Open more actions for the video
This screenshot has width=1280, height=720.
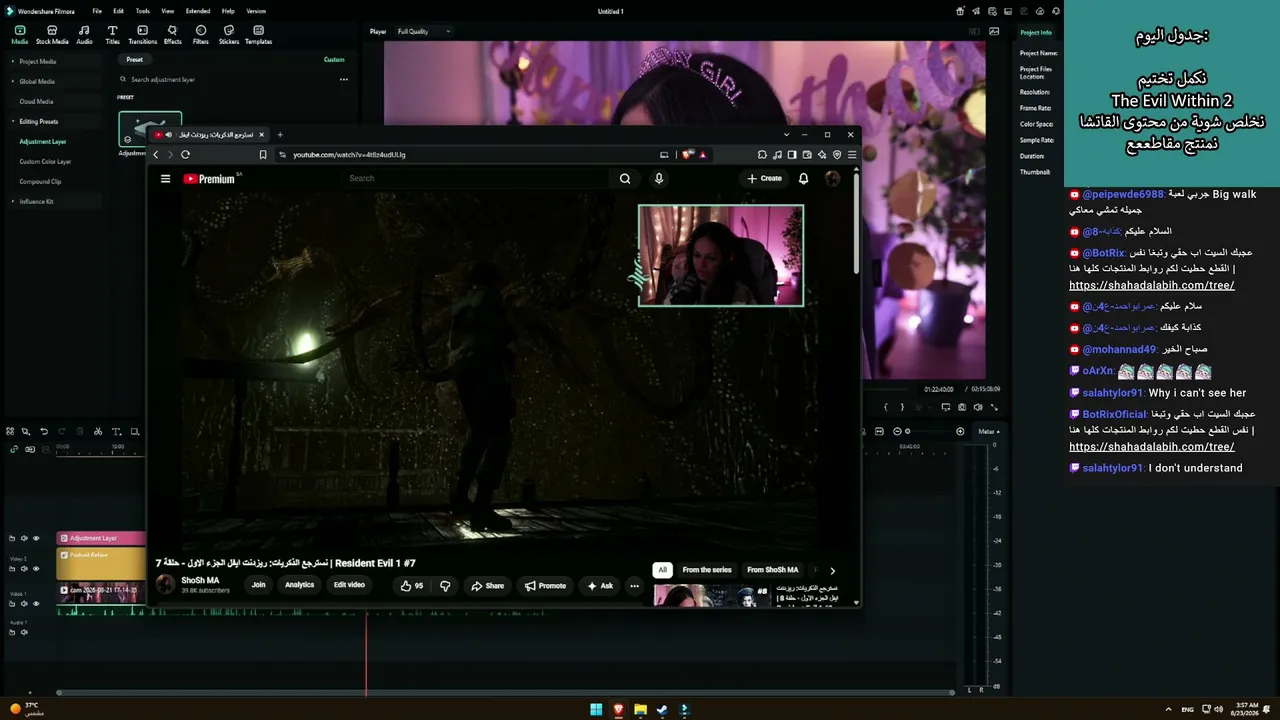pos(634,586)
